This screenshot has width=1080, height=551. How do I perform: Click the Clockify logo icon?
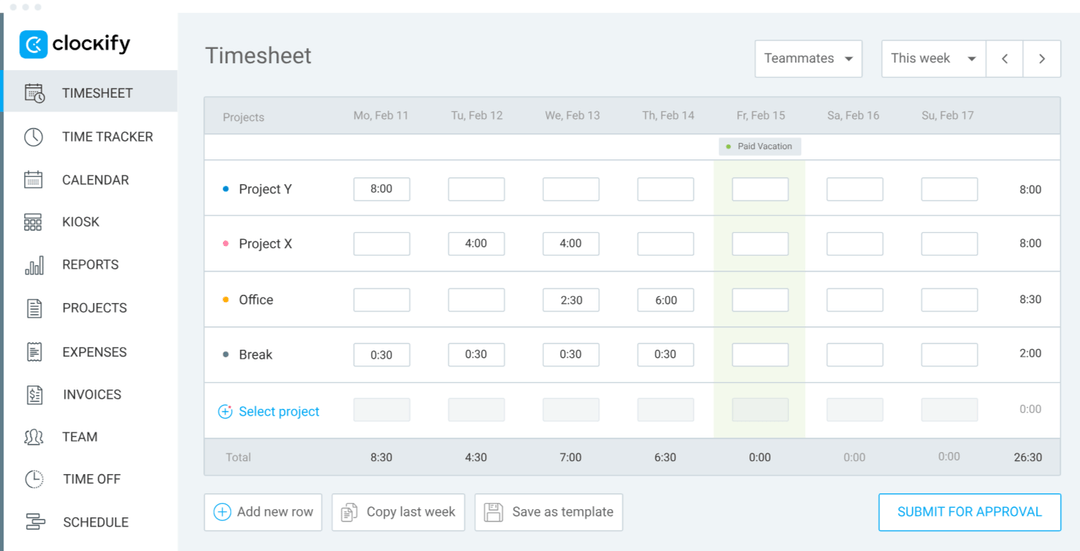33,45
